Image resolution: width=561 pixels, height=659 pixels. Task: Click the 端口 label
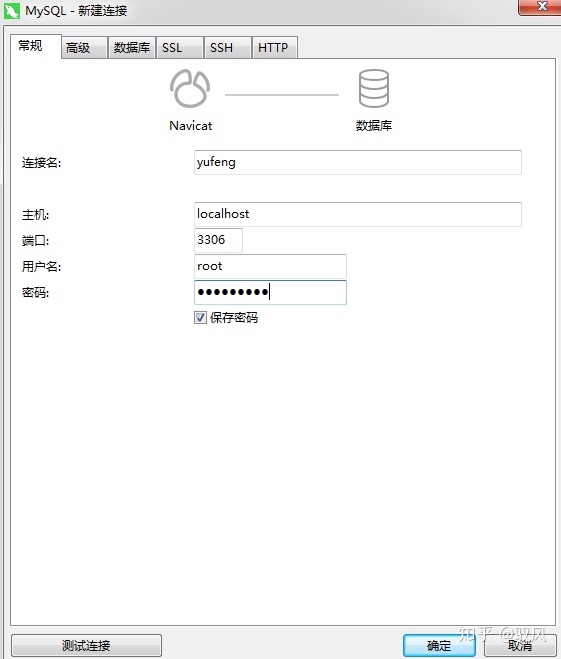35,241
